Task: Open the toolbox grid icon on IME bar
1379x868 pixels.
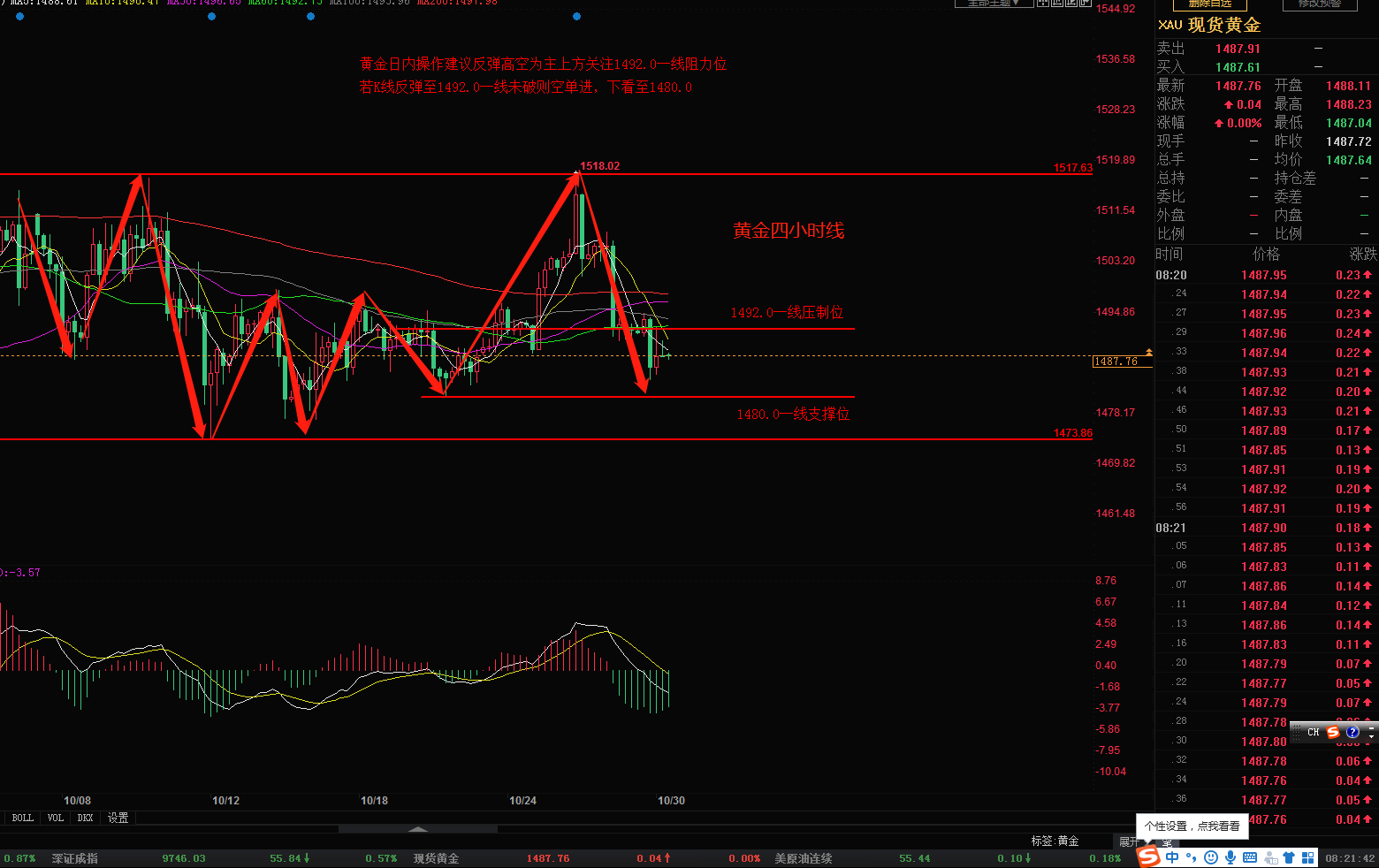Action: pos(1308,857)
